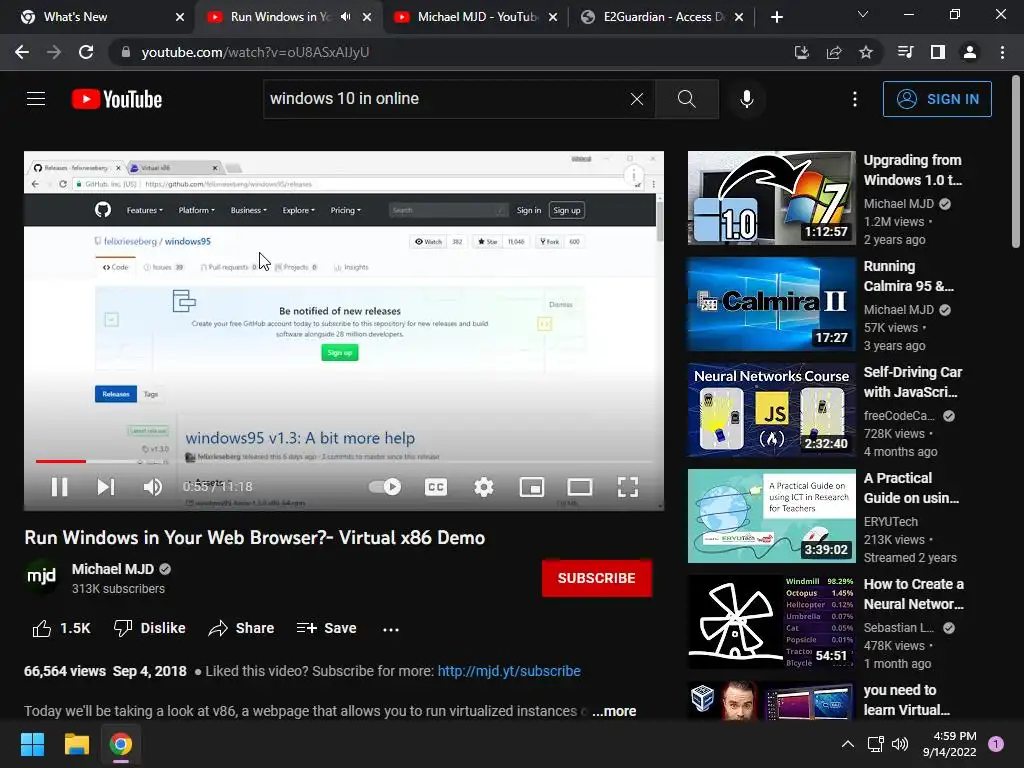The image size is (1024, 768).
Task: Start voice search with microphone
Action: click(x=747, y=99)
